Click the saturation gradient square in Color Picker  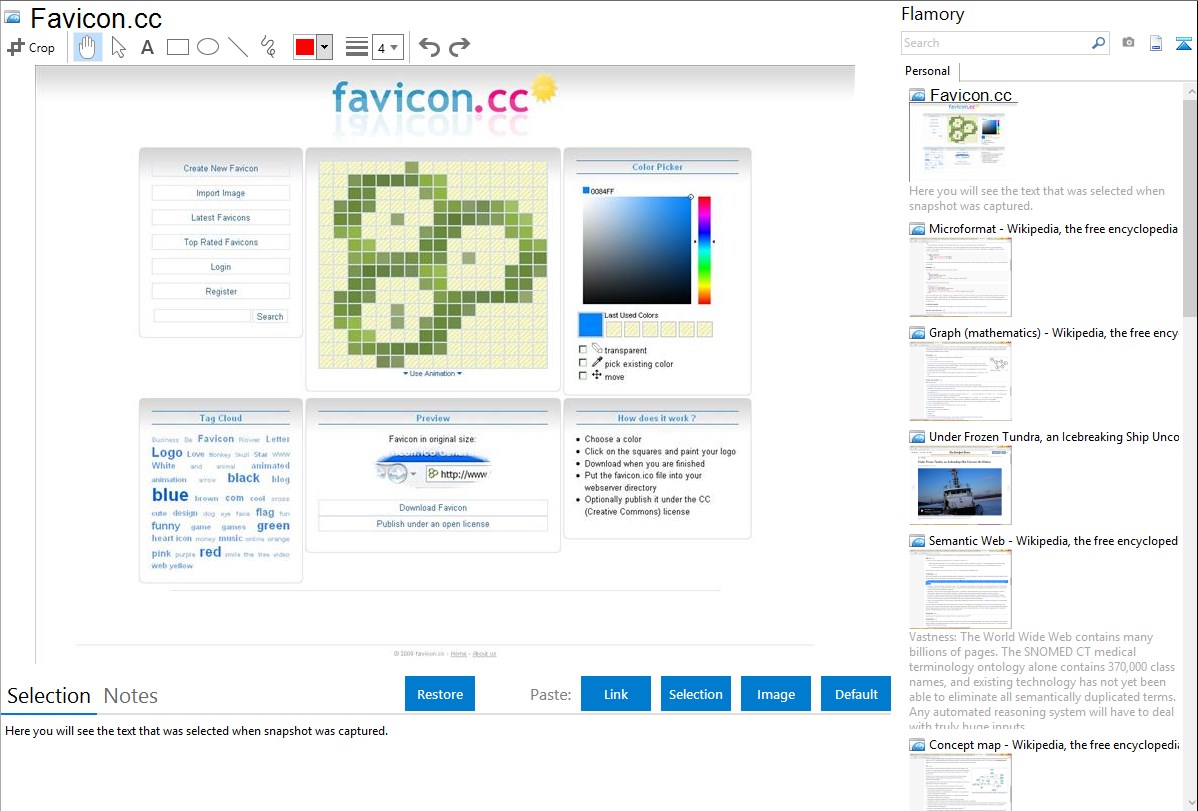point(637,250)
